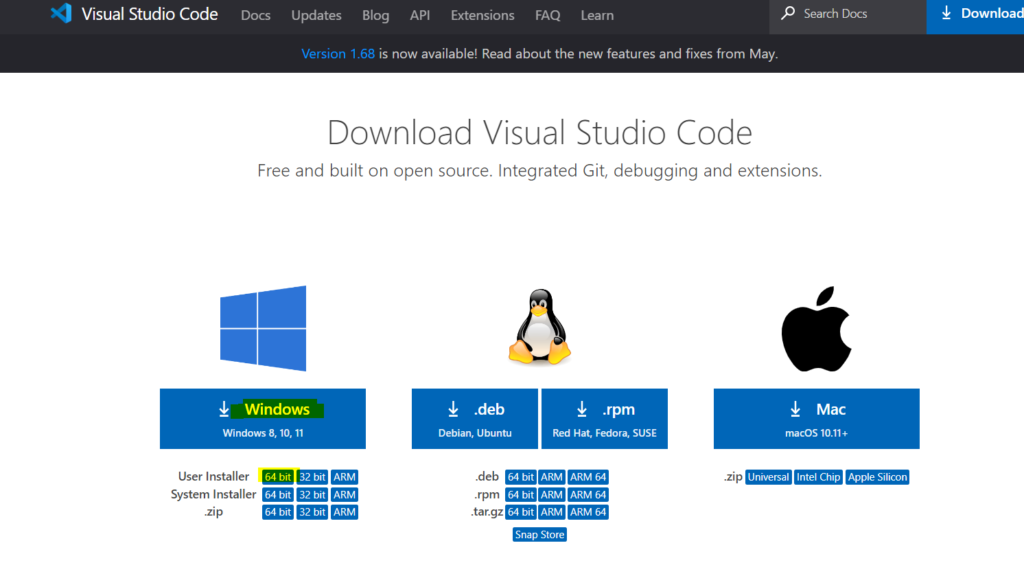Click the Visual Studio Code title text

[150, 14]
